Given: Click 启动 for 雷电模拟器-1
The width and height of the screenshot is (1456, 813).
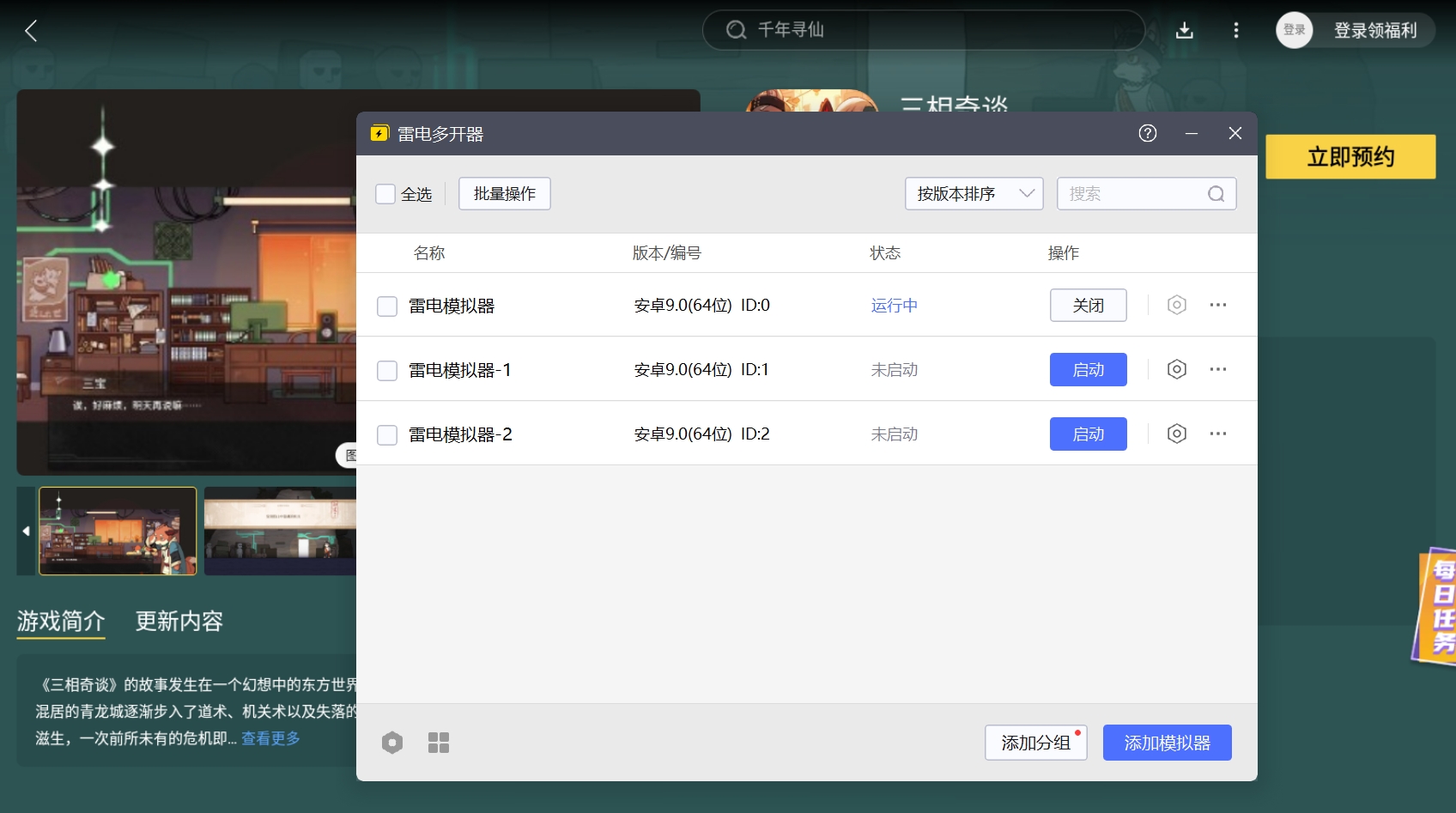Looking at the screenshot, I should 1089,369.
